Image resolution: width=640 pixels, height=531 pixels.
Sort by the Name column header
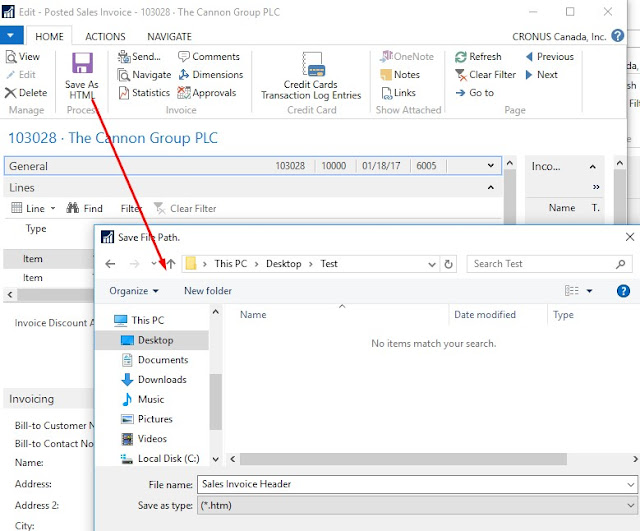pyautogui.click(x=253, y=315)
